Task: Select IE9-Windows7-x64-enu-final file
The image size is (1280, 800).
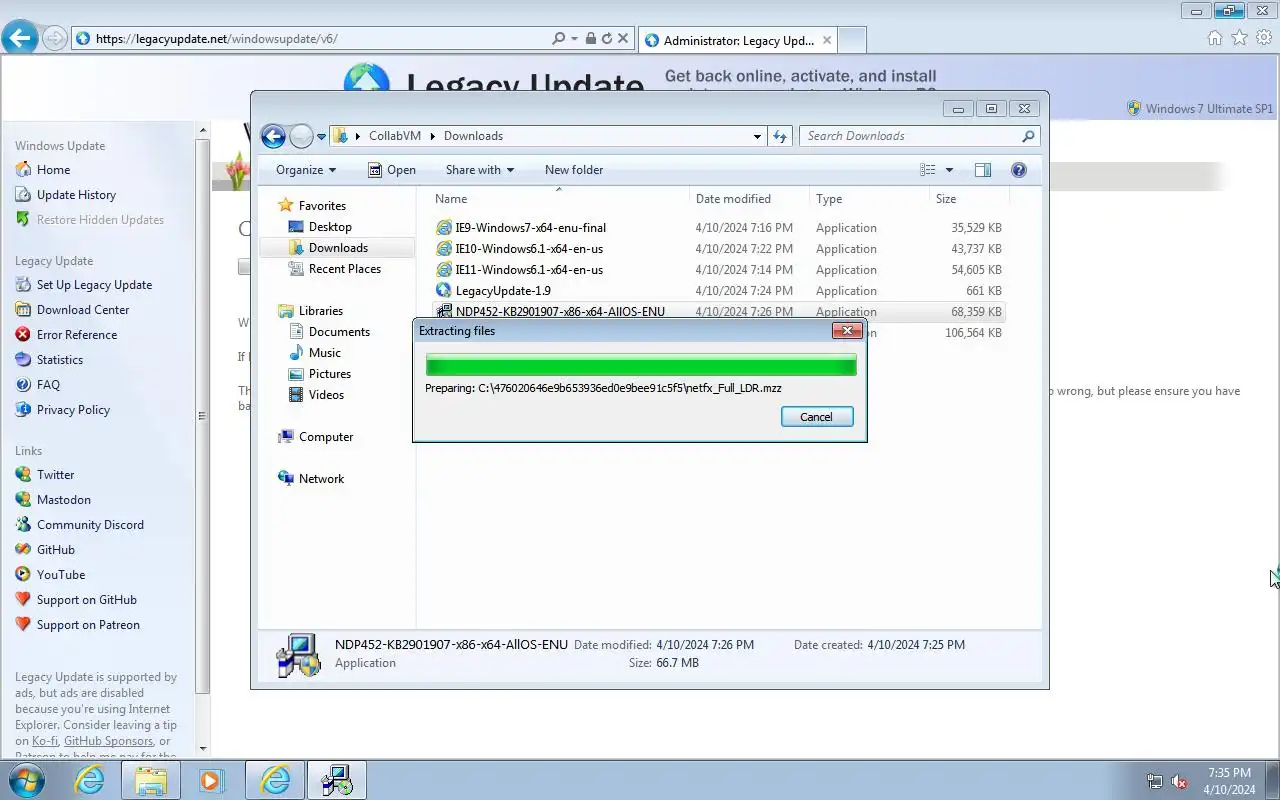Action: tap(719, 228)
